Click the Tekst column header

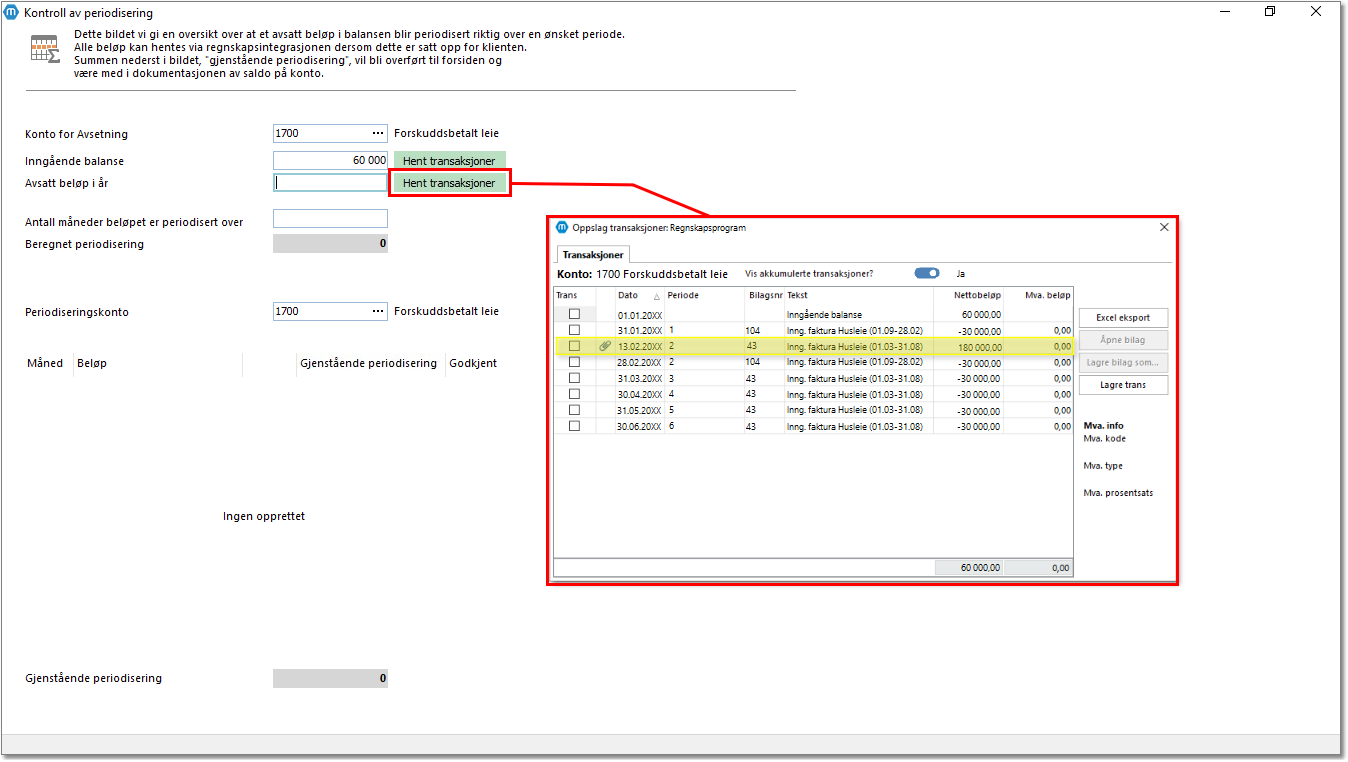797,295
